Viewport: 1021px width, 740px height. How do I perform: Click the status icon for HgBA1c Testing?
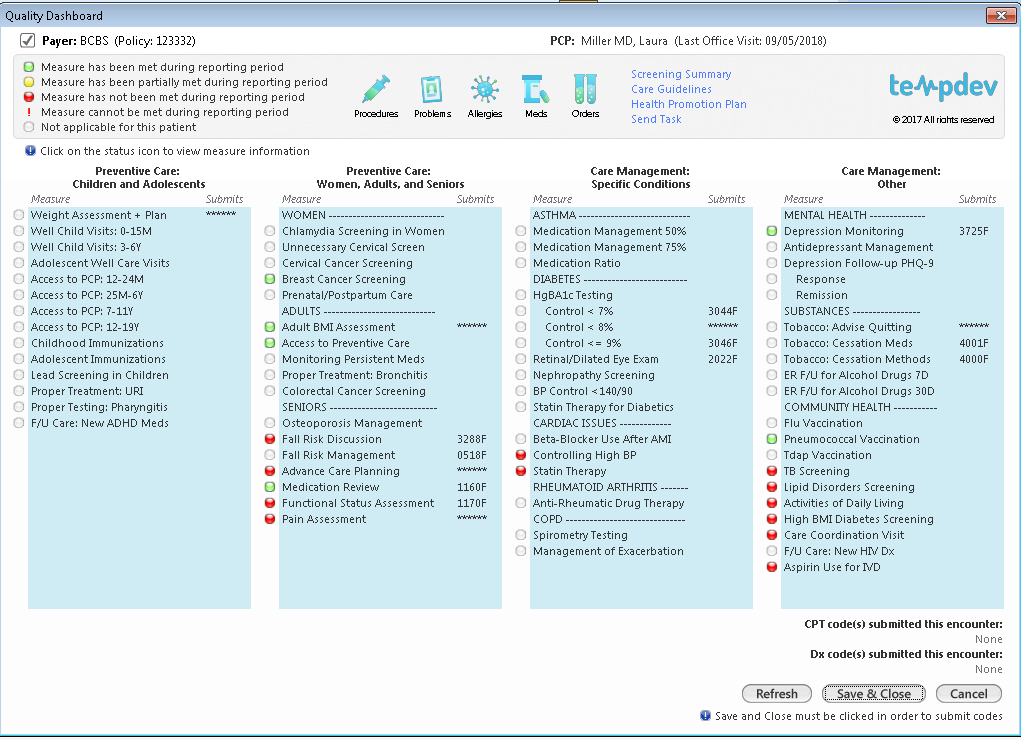tap(520, 295)
